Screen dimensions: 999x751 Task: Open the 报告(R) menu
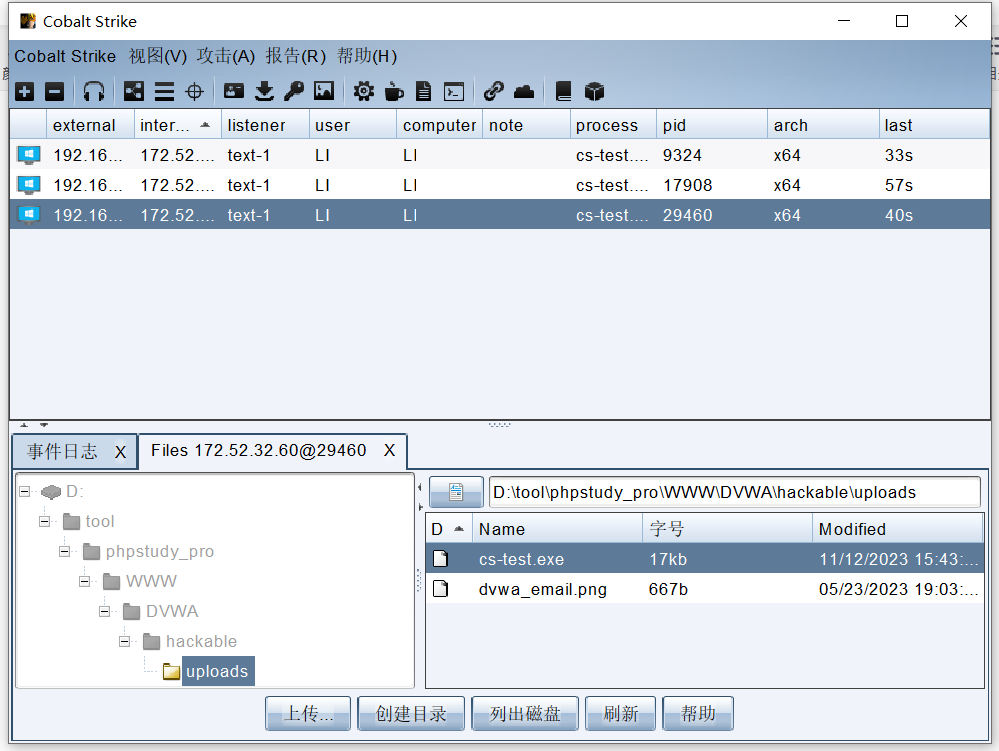(296, 56)
